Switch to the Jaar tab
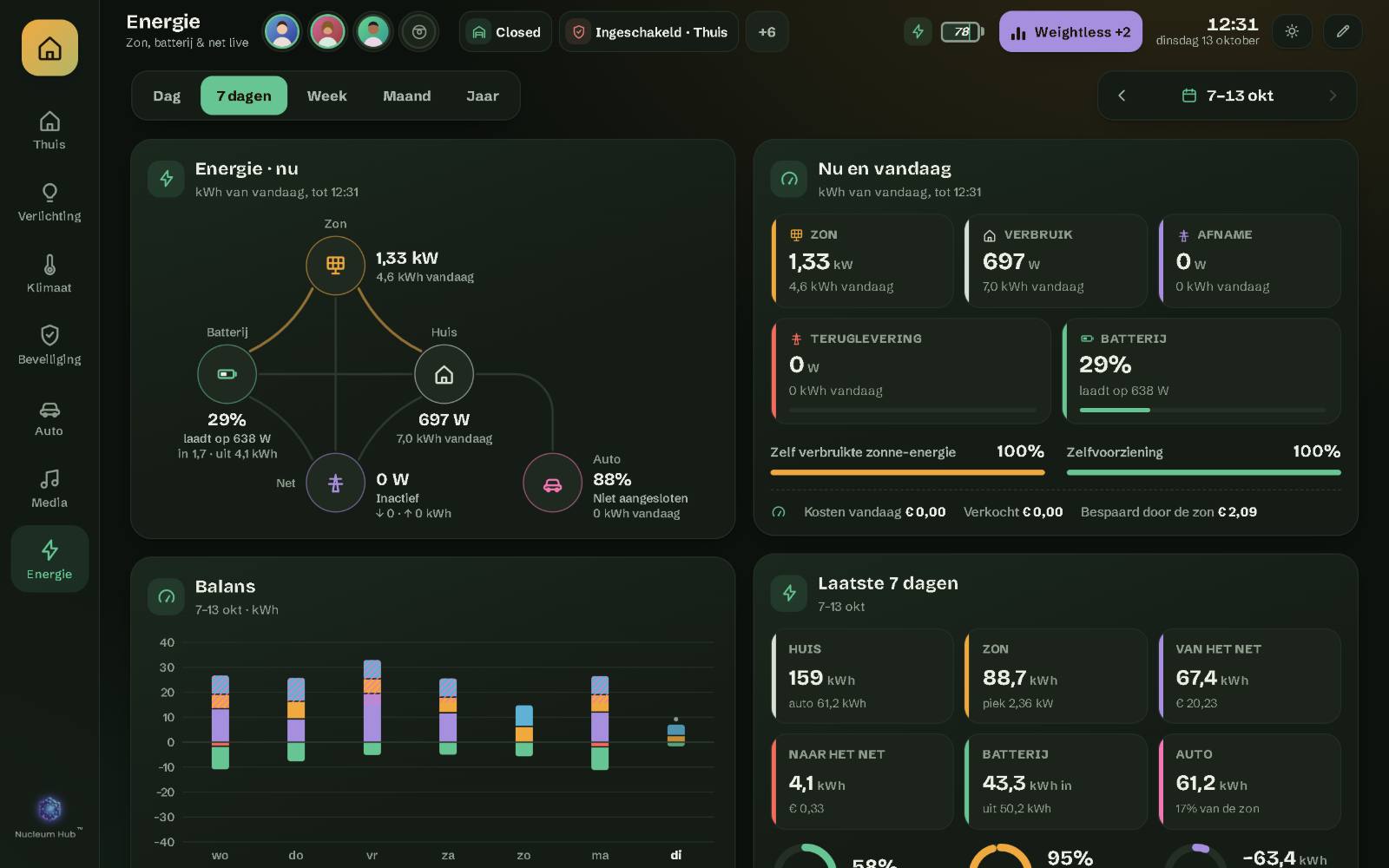This screenshot has width=1389, height=868. click(482, 95)
